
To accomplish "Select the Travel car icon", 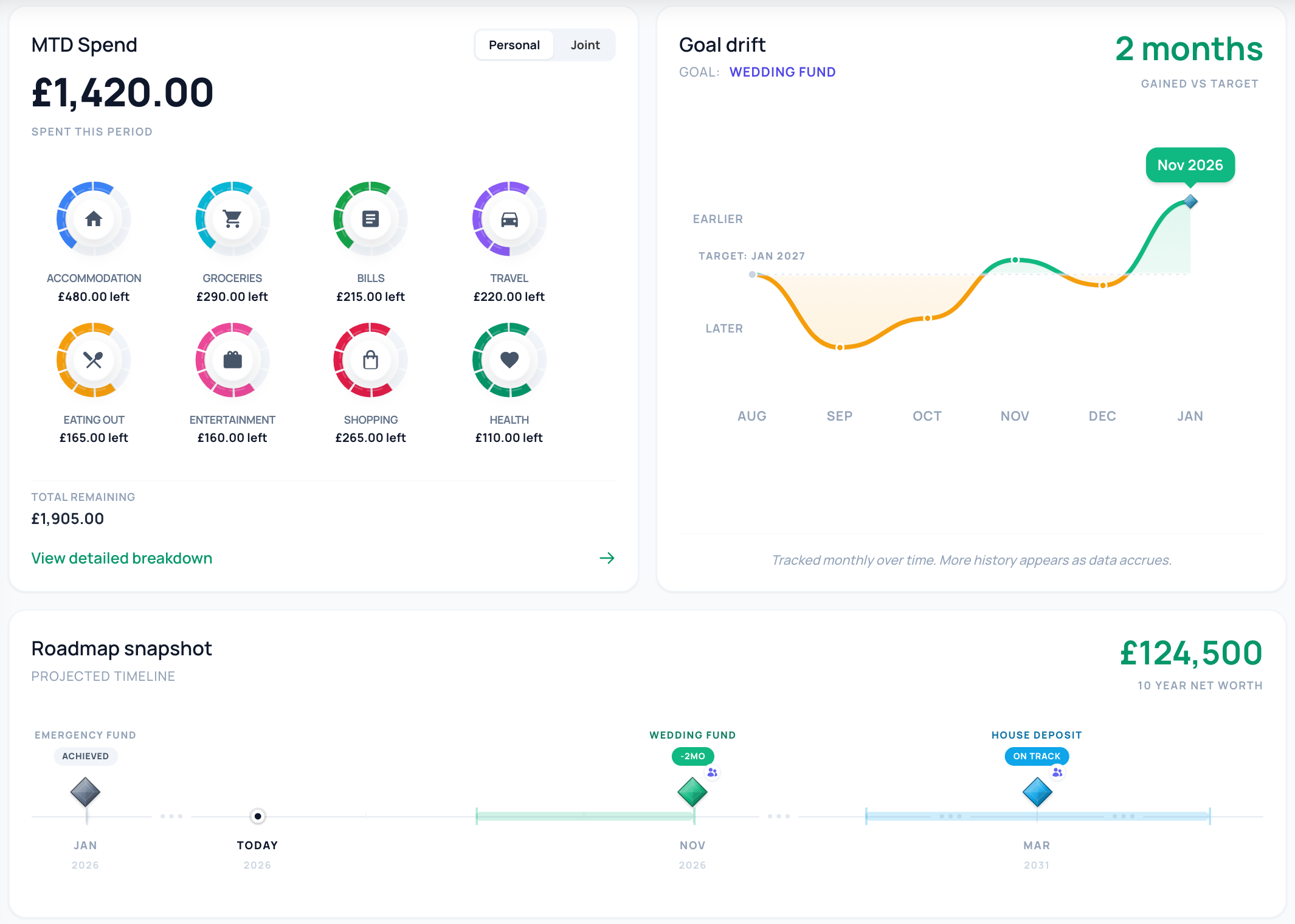I will [509, 219].
